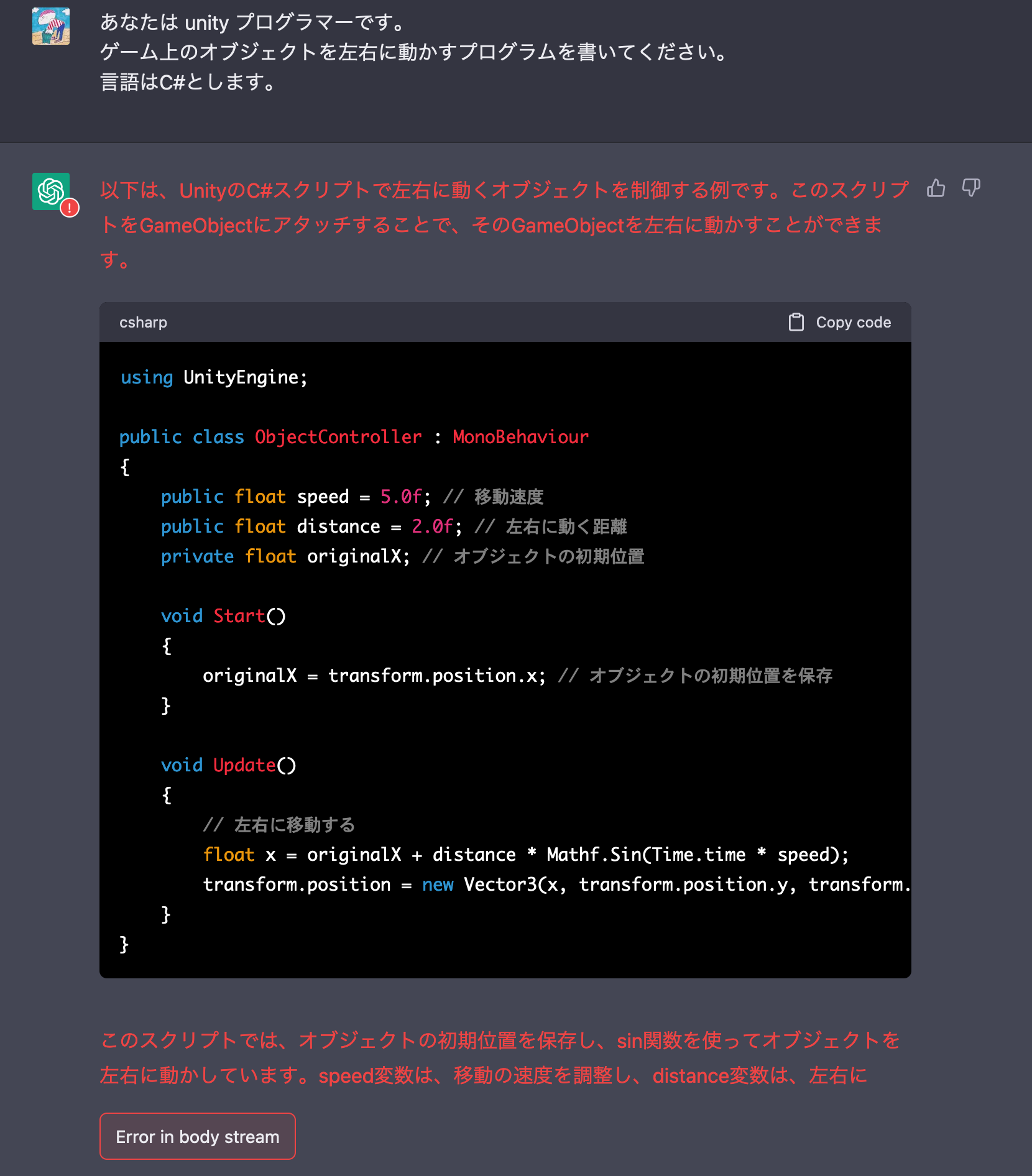1032x1176 pixels.
Task: Click the 'using UnityEngine;' code line
Action: [214, 377]
